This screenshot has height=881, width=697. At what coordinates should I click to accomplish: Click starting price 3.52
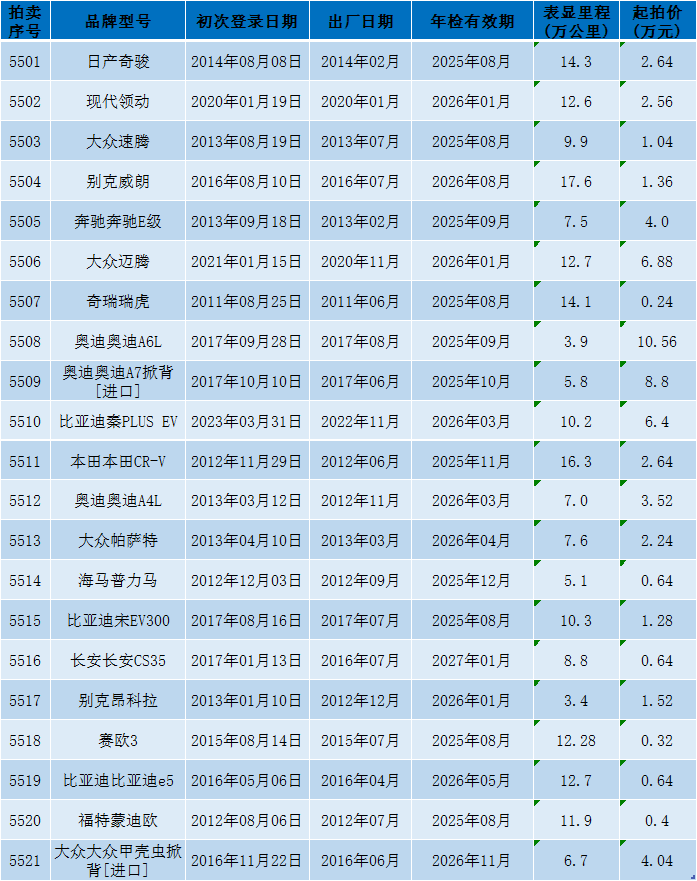click(657, 500)
